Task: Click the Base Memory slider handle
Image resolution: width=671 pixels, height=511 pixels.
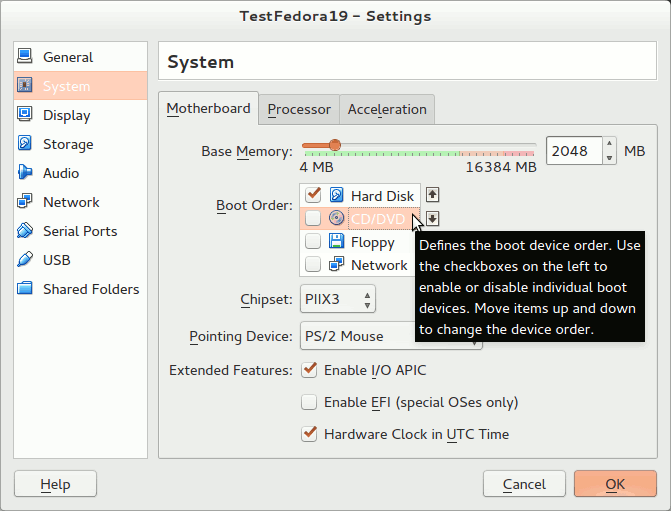Action: 334,145
